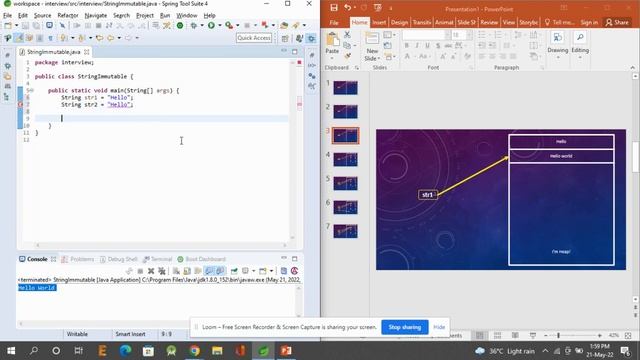Click the Fit slide to window icon
Viewport: 640px width, 360px height.
628,336
